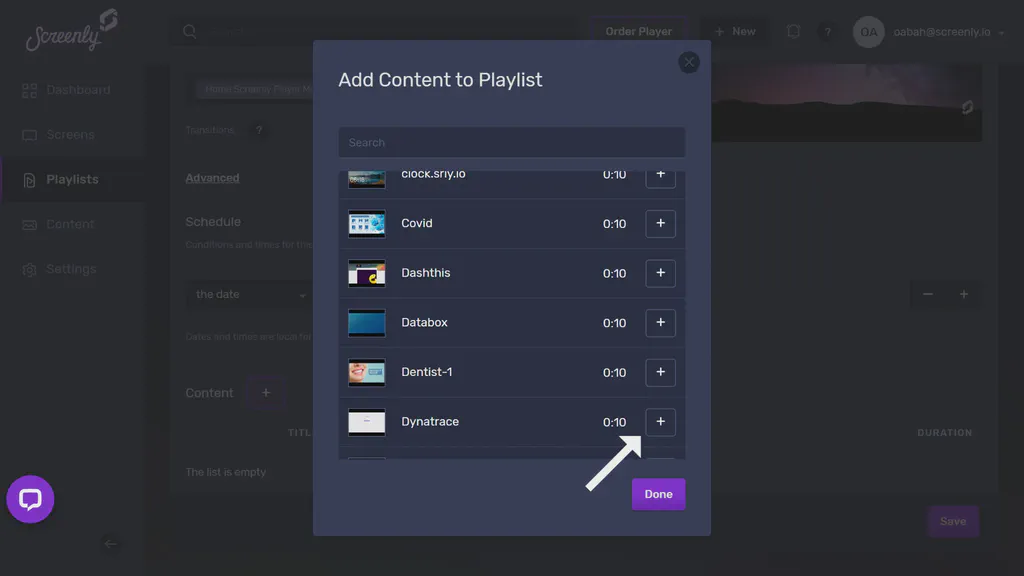Add Dynatrace to the playlist
This screenshot has width=1024, height=576.
(660, 422)
